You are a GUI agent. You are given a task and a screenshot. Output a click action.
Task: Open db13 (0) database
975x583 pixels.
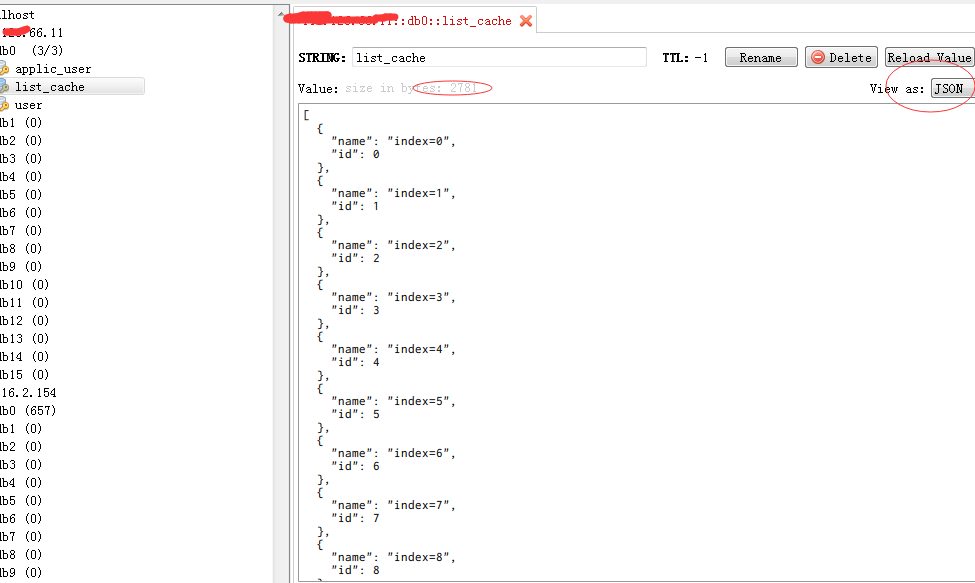24,338
